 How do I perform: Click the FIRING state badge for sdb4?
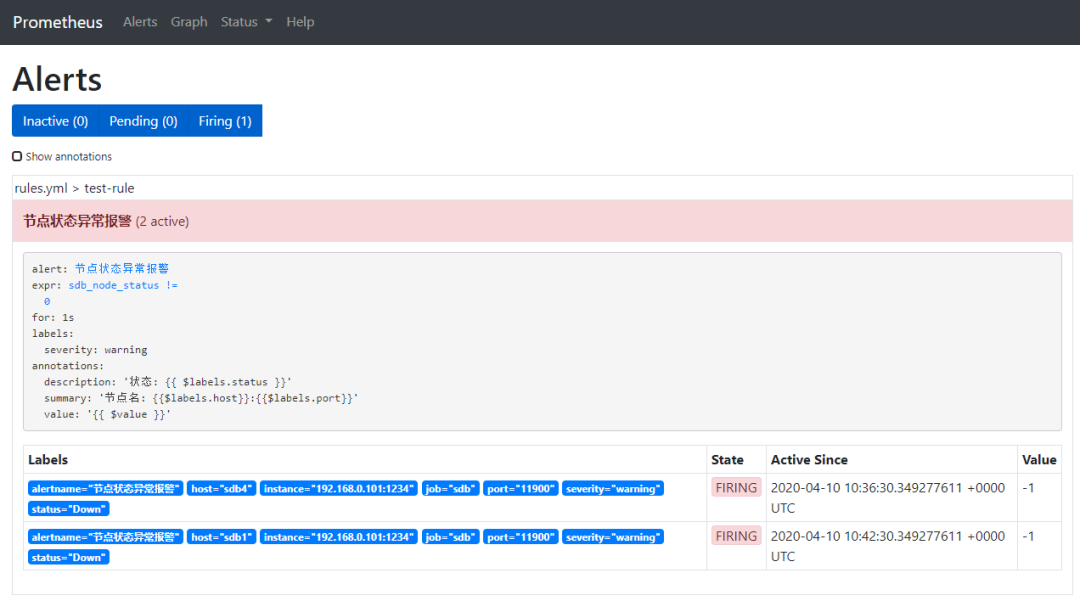(x=736, y=488)
